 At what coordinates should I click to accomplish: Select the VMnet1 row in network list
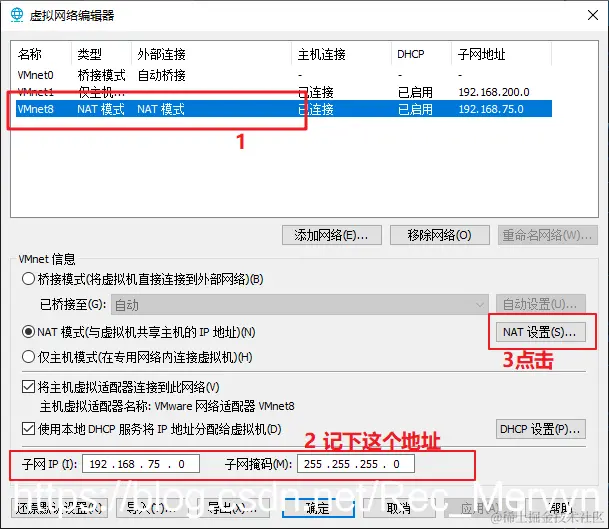(x=284, y=92)
